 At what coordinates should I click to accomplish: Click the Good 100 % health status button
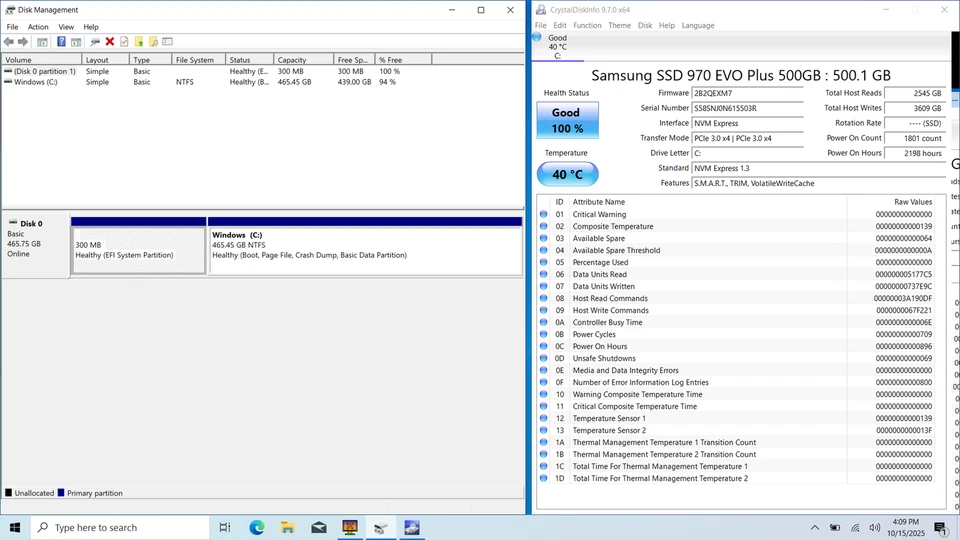(568, 120)
